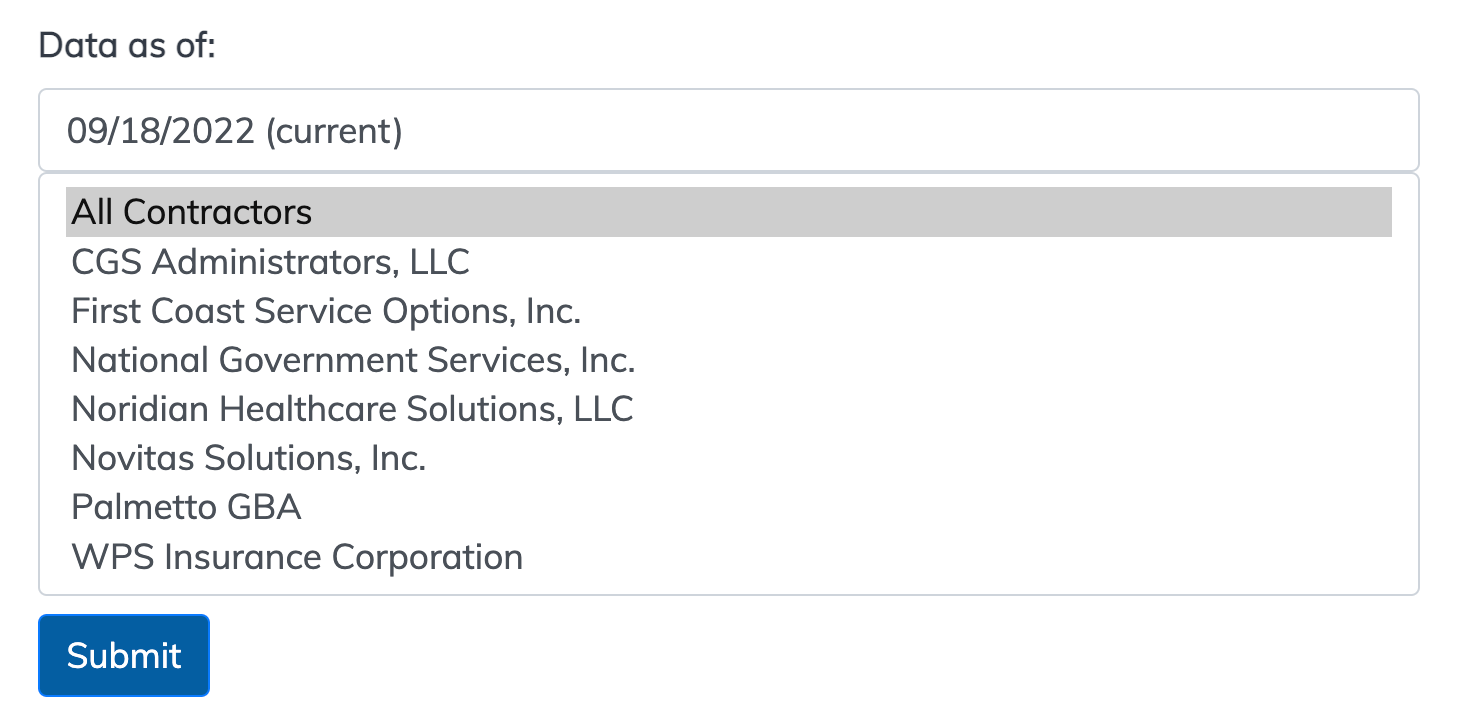The width and height of the screenshot is (1468, 722).
Task: Click the blue Submit button
Action: 124,655
